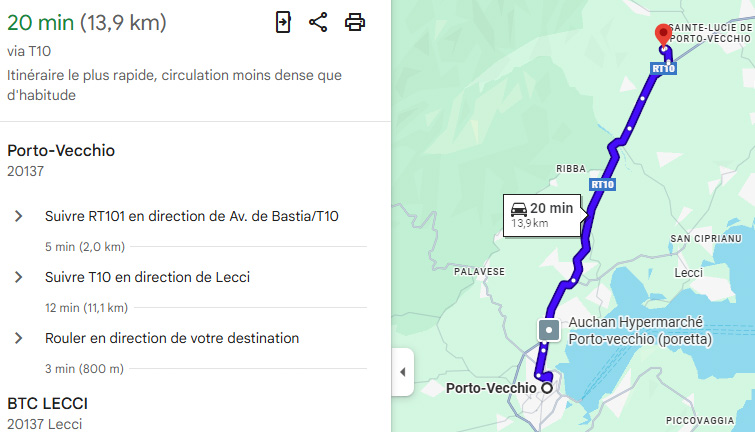Click the upper RT10 road shield
The image size is (755, 432).
click(663, 68)
